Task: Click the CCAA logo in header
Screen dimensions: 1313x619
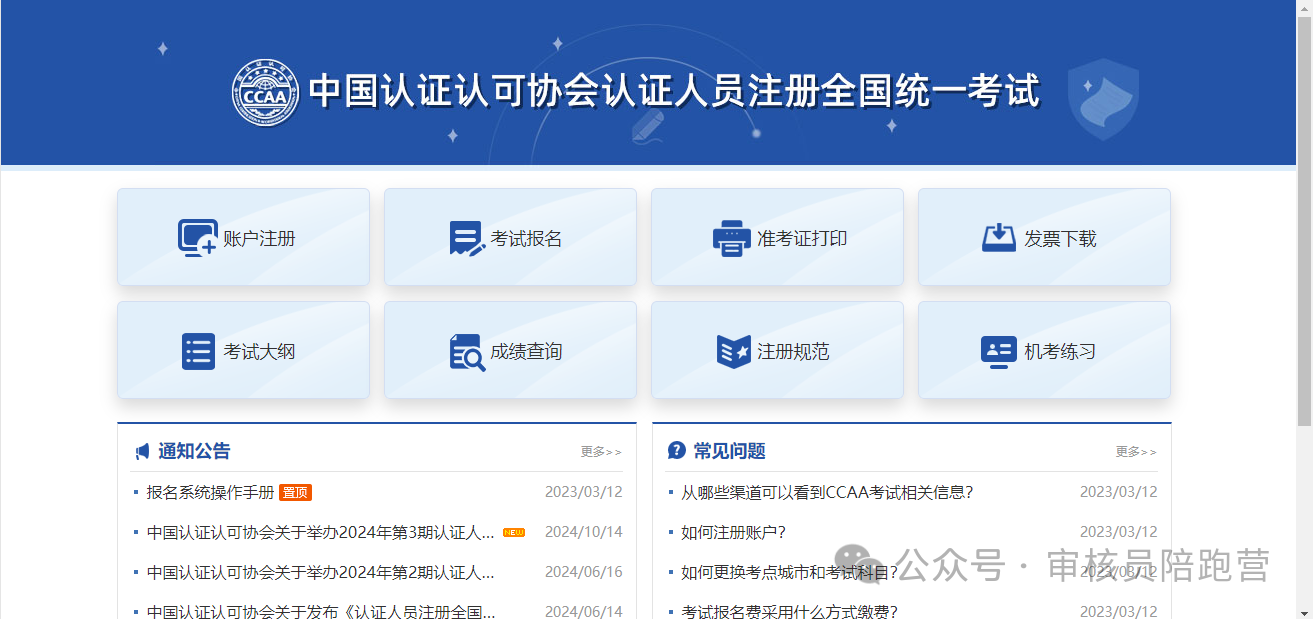Action: (x=265, y=93)
